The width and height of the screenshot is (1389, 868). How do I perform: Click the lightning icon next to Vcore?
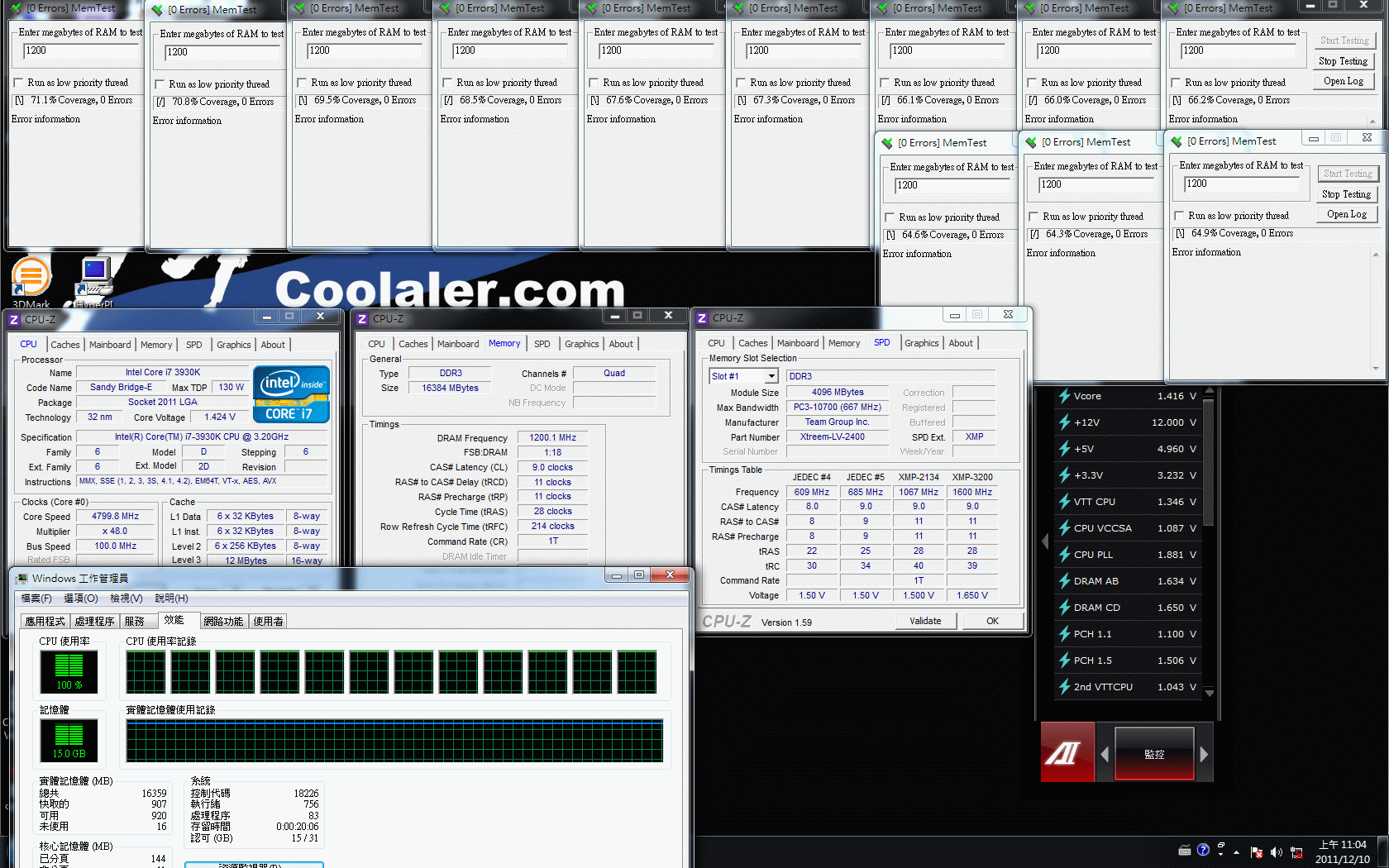[x=1065, y=396]
